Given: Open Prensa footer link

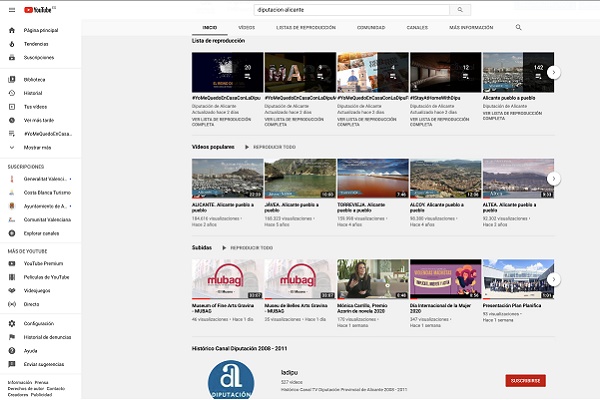Looking at the screenshot, I should pyautogui.click(x=41, y=382).
